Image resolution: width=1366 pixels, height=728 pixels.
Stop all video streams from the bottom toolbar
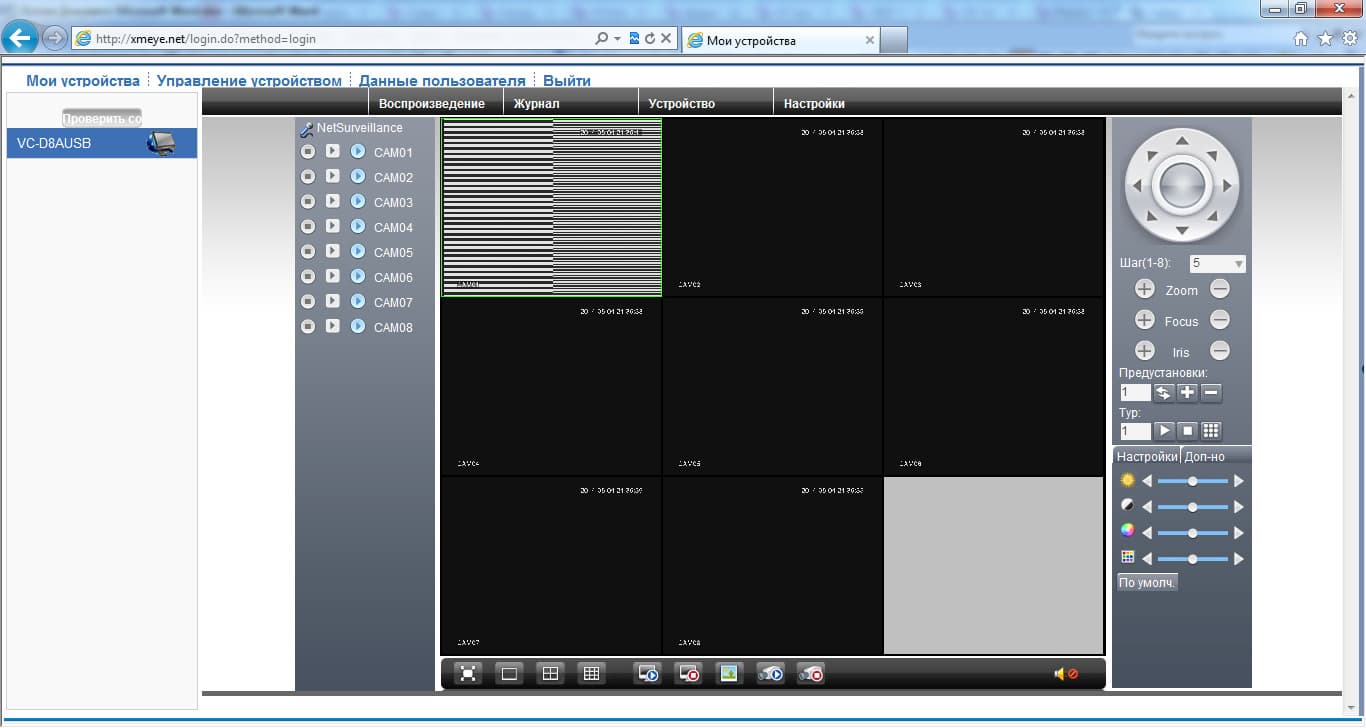click(x=688, y=674)
